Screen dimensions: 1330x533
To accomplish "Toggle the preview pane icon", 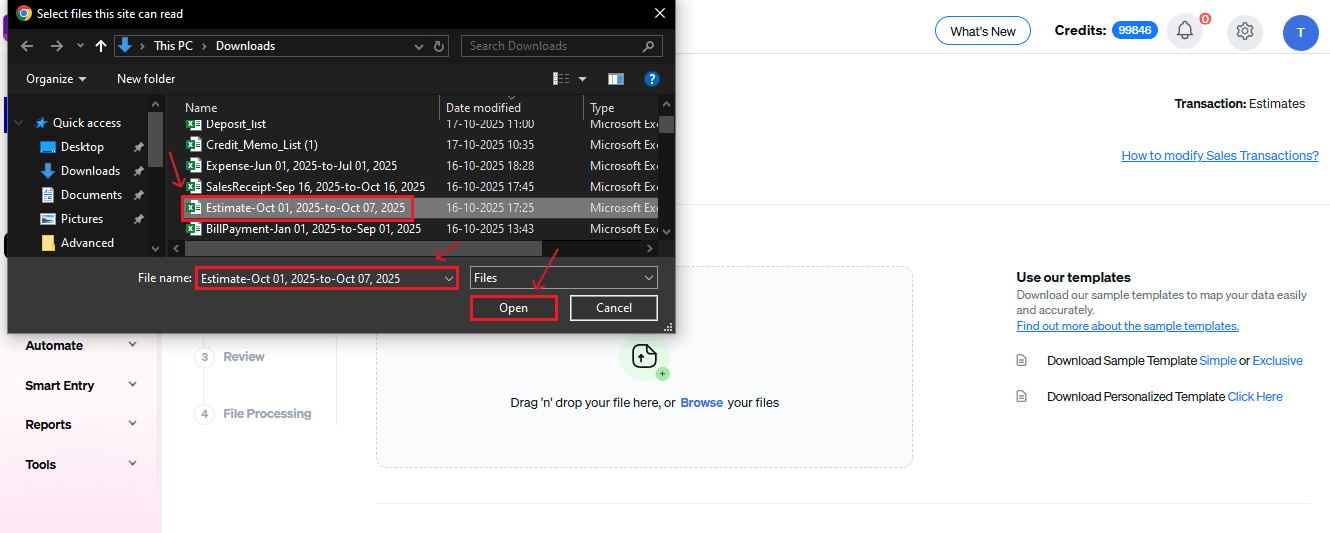I will (x=616, y=79).
